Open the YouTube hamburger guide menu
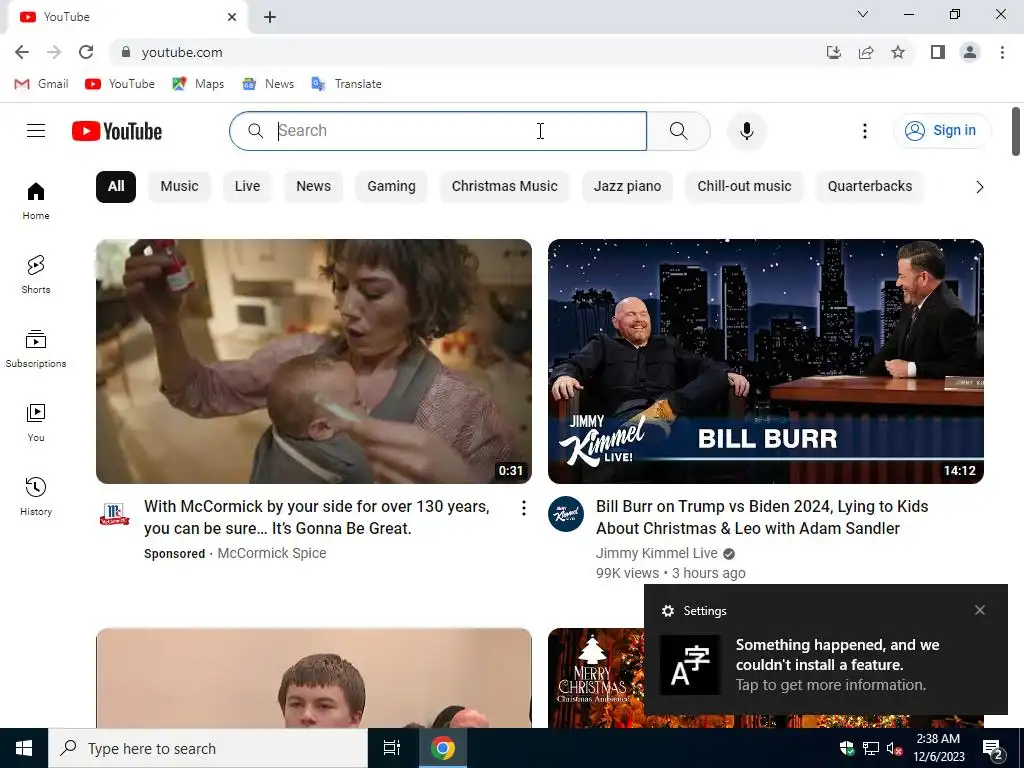 click(36, 131)
